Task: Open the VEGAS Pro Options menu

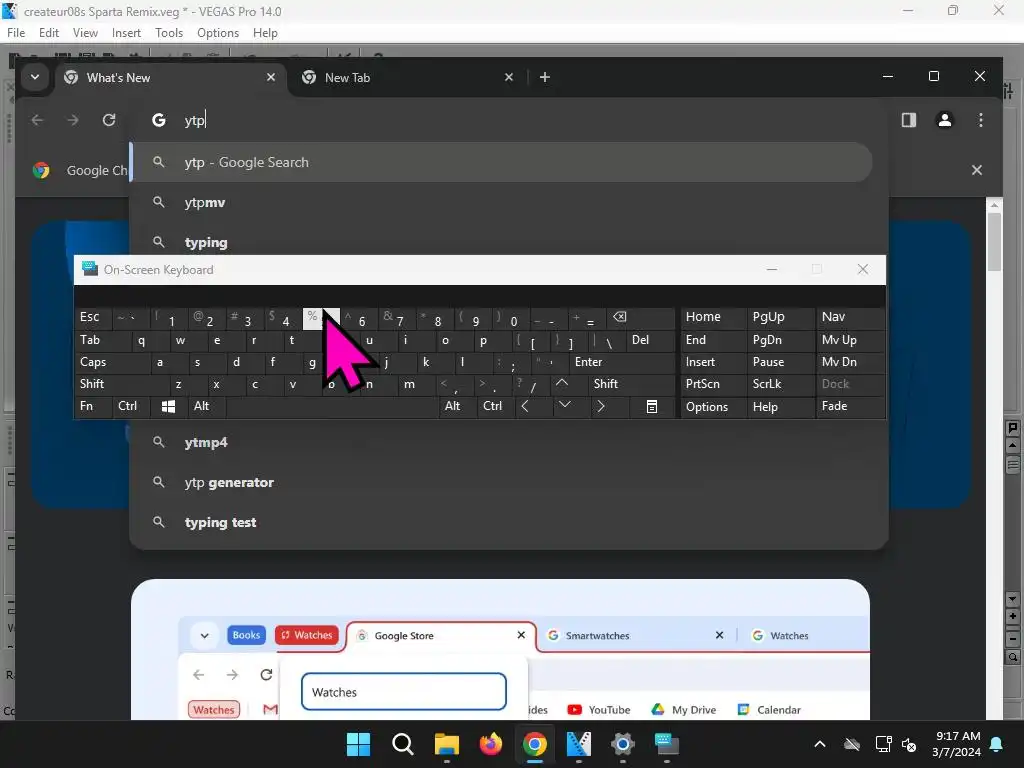Action: [218, 33]
